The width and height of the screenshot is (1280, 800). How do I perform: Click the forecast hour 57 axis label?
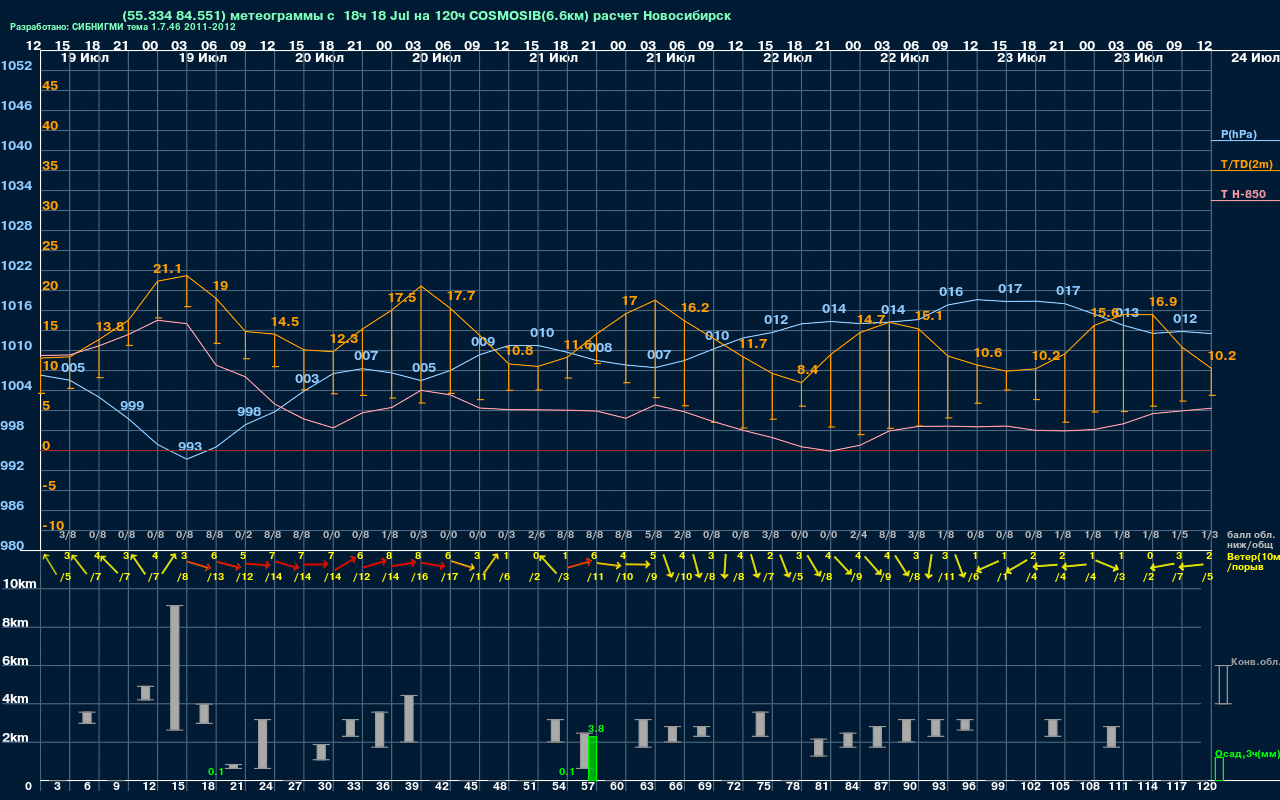click(588, 788)
